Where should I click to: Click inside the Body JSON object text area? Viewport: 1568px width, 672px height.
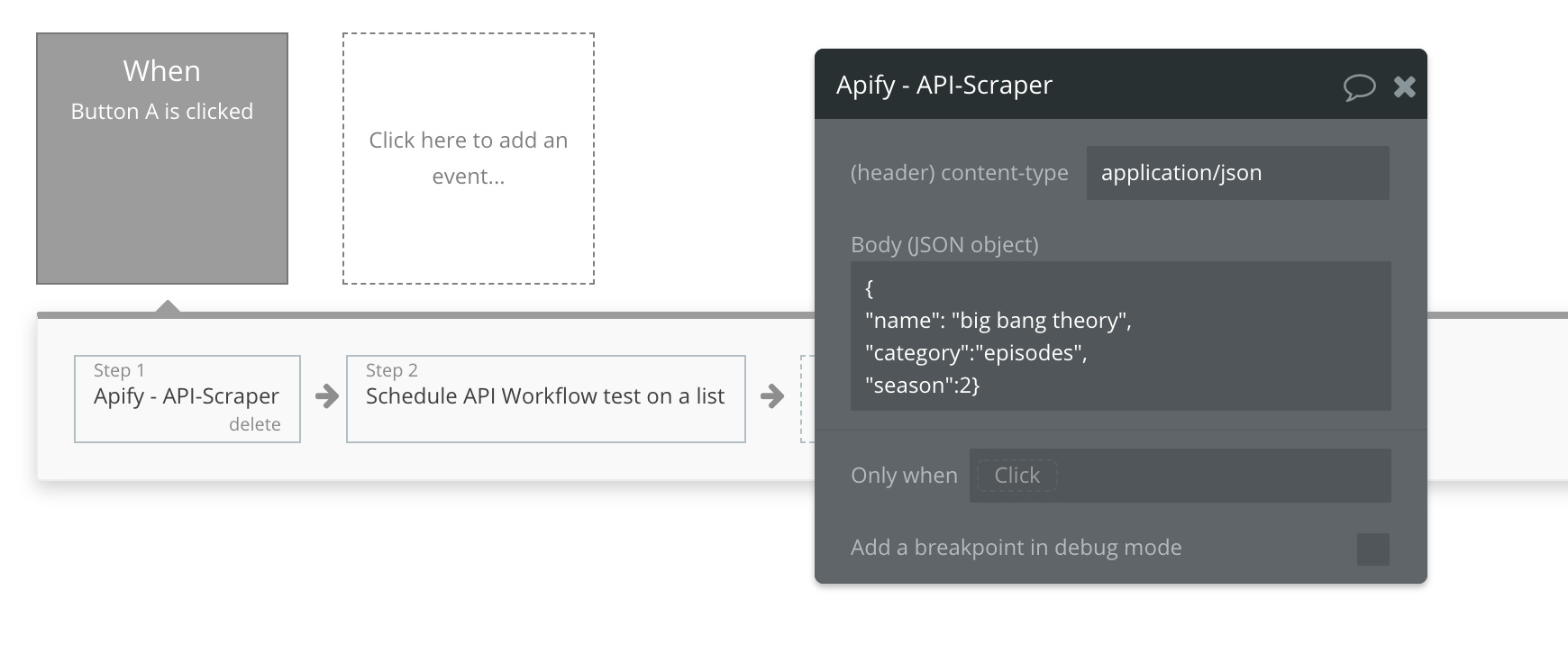point(1120,336)
